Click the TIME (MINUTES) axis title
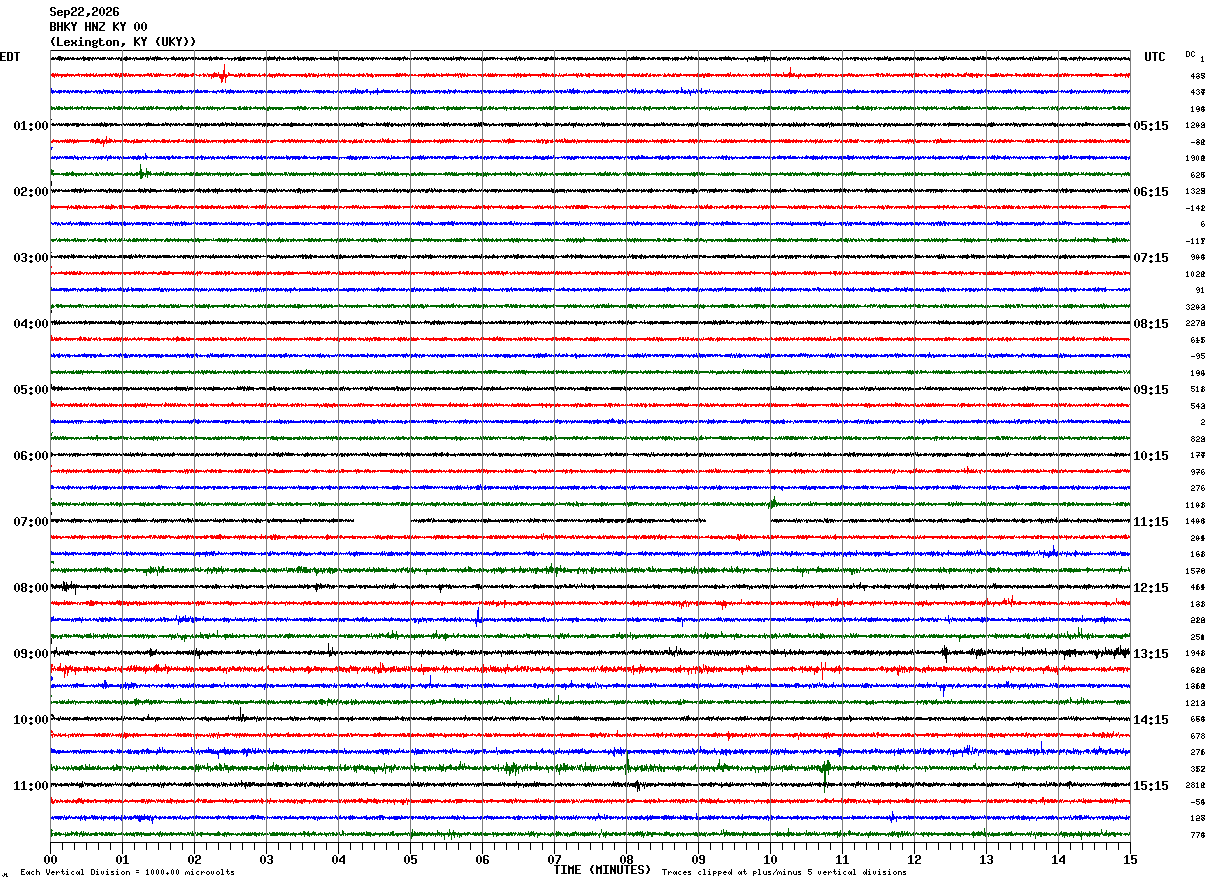The height and width of the screenshot is (886, 1210). tap(602, 870)
